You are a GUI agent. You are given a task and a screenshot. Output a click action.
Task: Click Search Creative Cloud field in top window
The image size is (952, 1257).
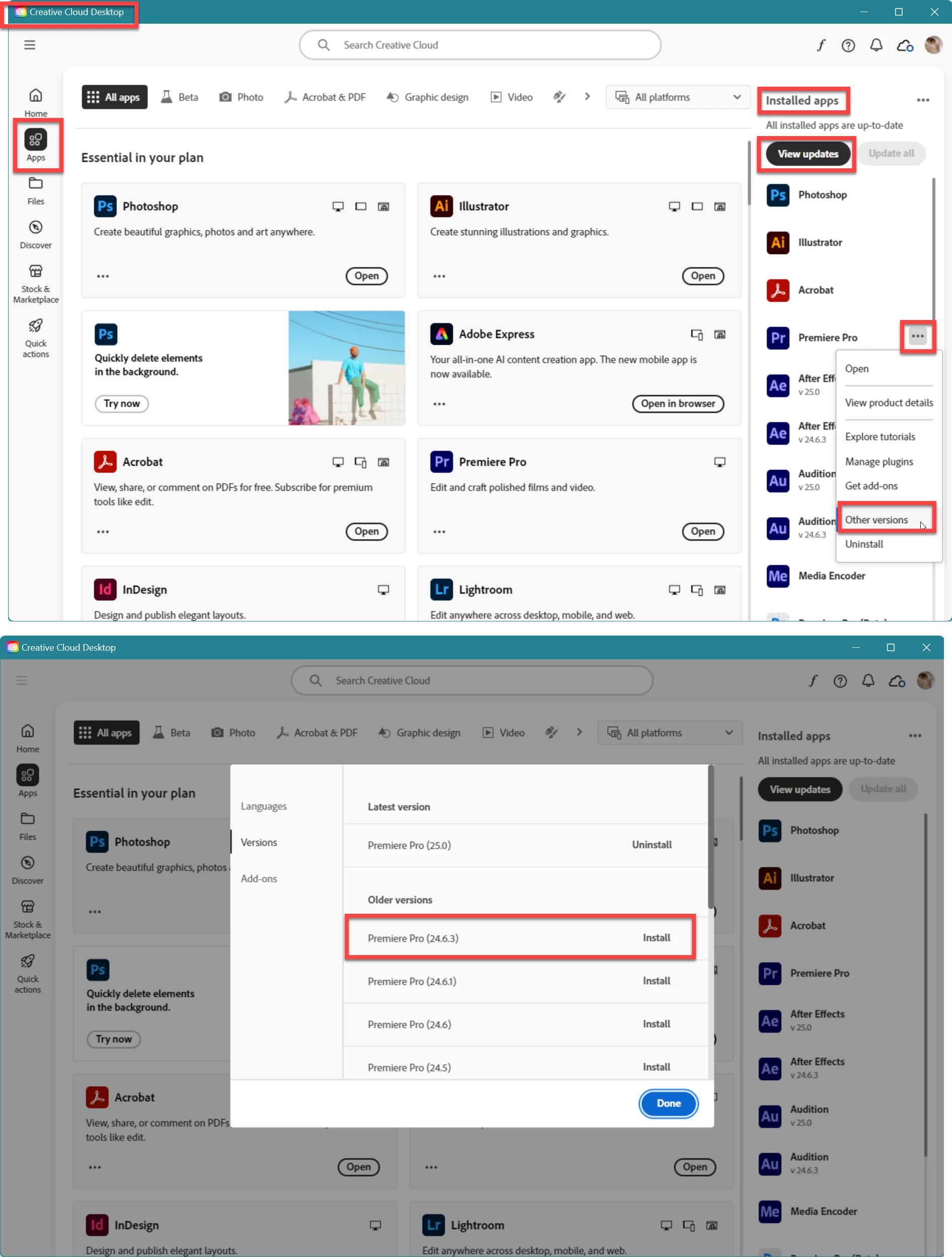pyautogui.click(x=480, y=45)
